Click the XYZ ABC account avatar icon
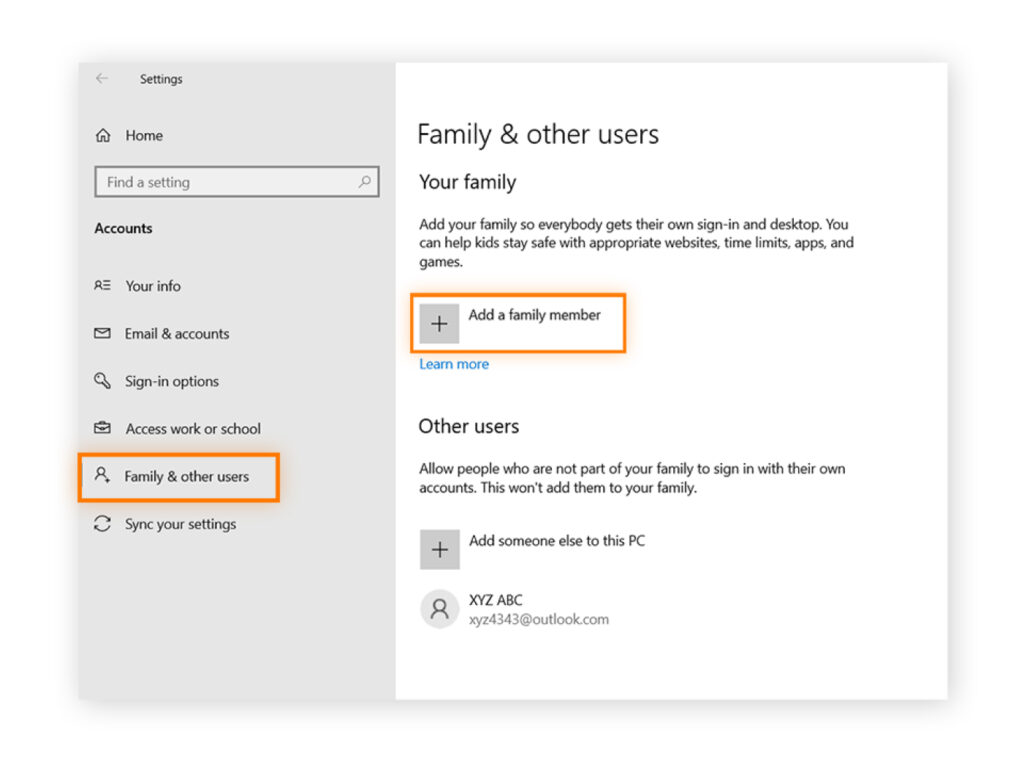Viewport: 1024px width, 767px height. click(439, 608)
